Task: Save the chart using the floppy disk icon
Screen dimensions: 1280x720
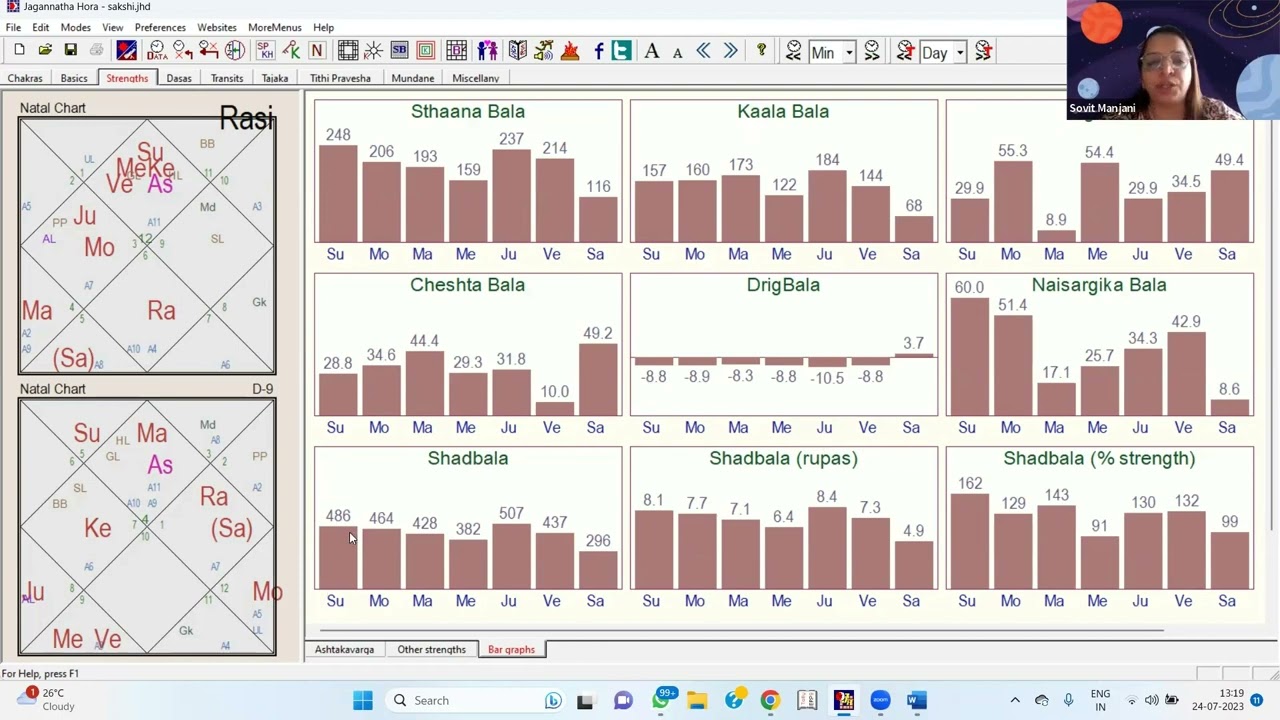Action: tap(70, 51)
